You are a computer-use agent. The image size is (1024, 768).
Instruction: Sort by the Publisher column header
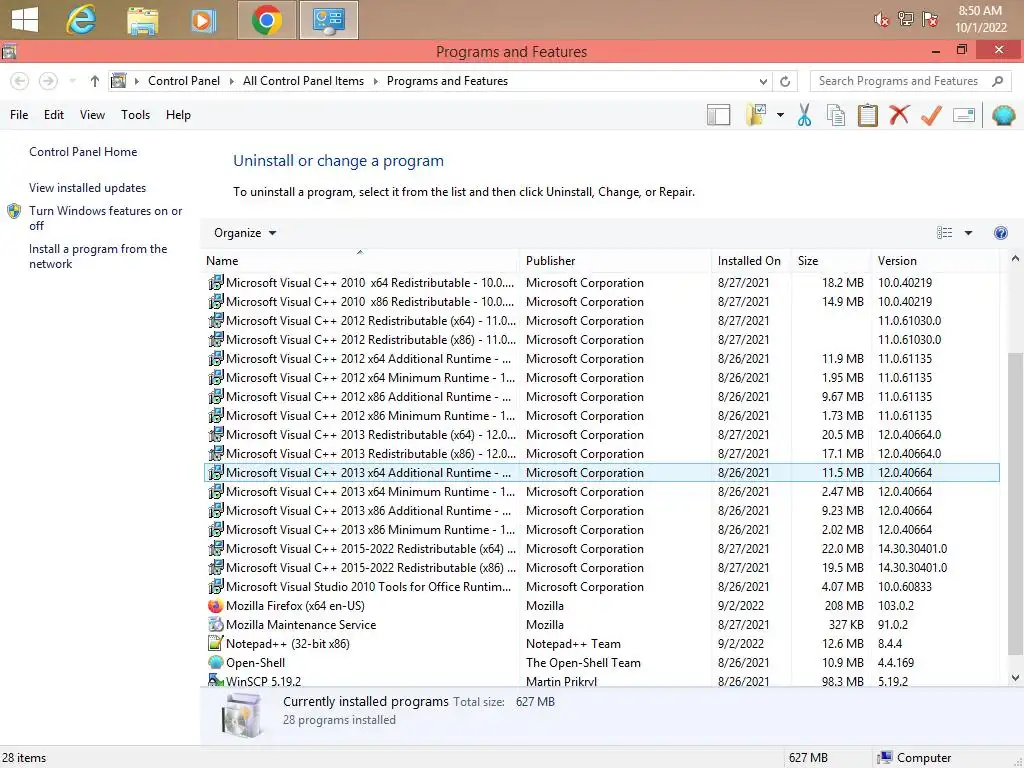pyautogui.click(x=615, y=261)
